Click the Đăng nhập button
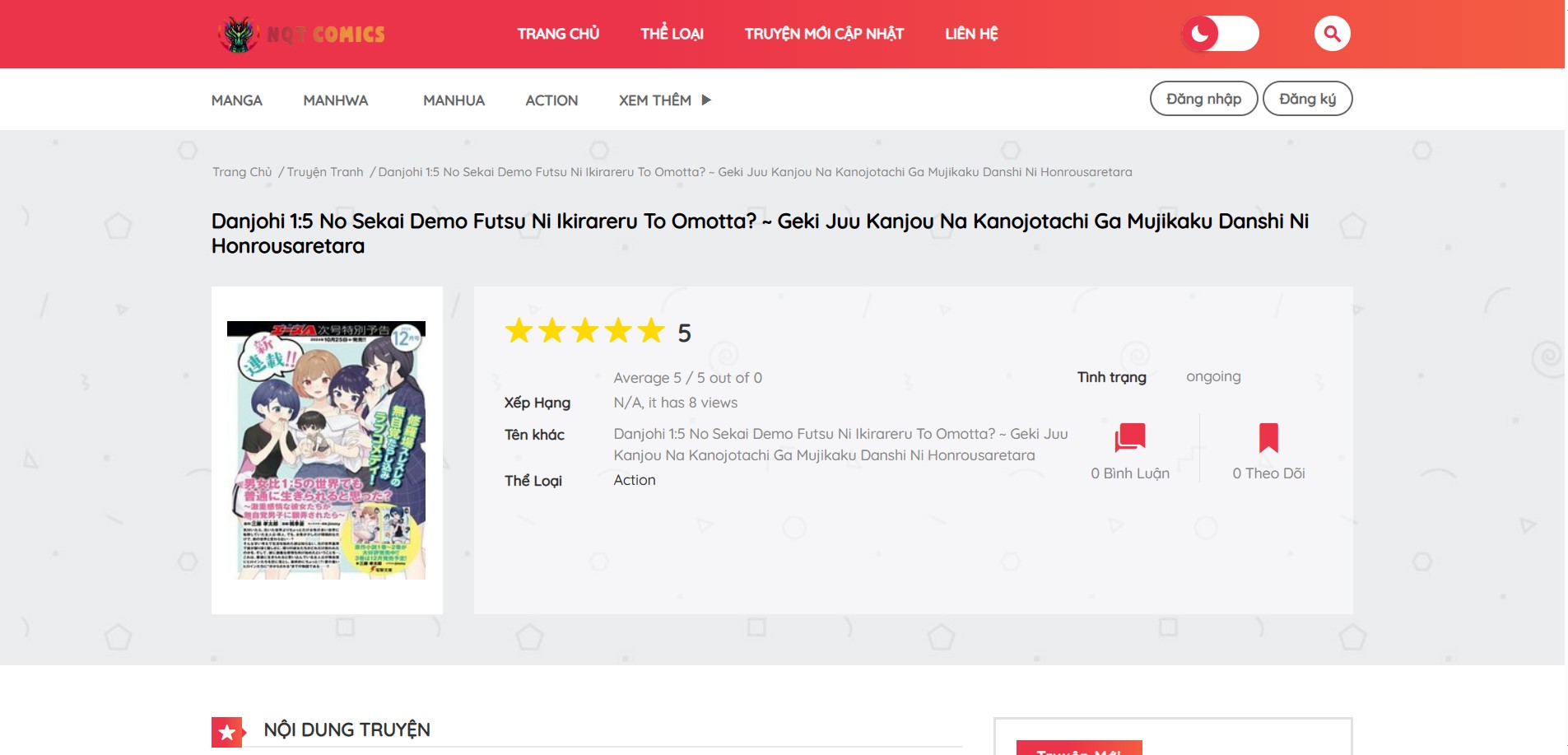The image size is (1568, 755). [x=1203, y=99]
